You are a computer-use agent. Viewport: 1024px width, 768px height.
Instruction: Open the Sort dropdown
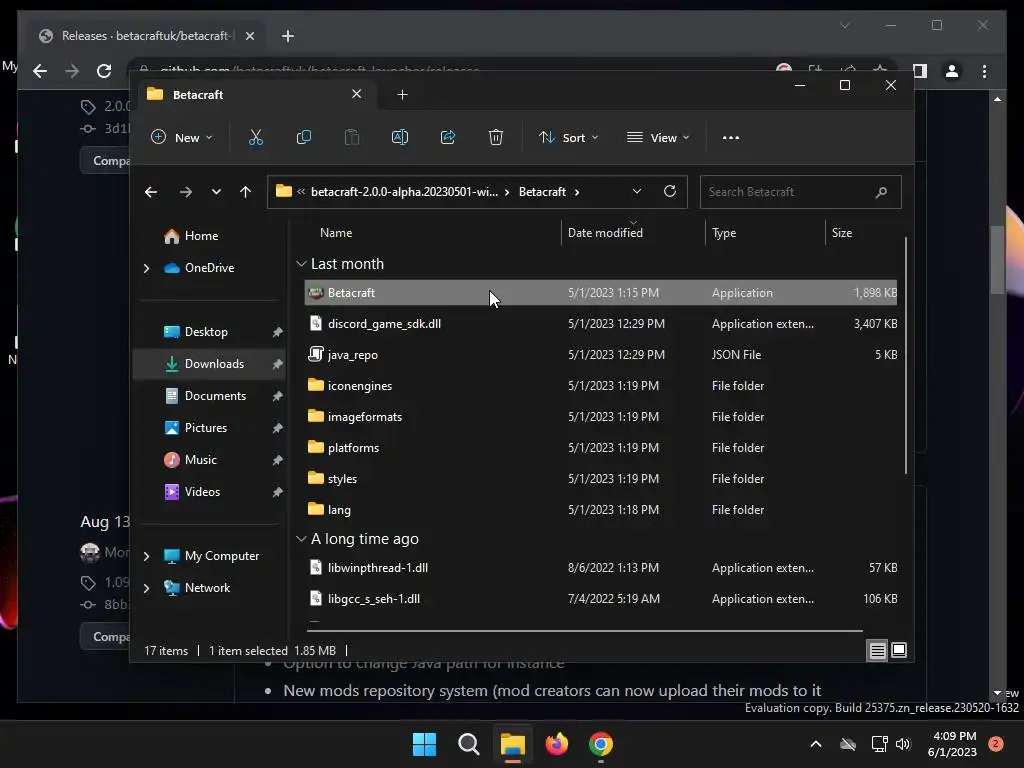click(568, 137)
